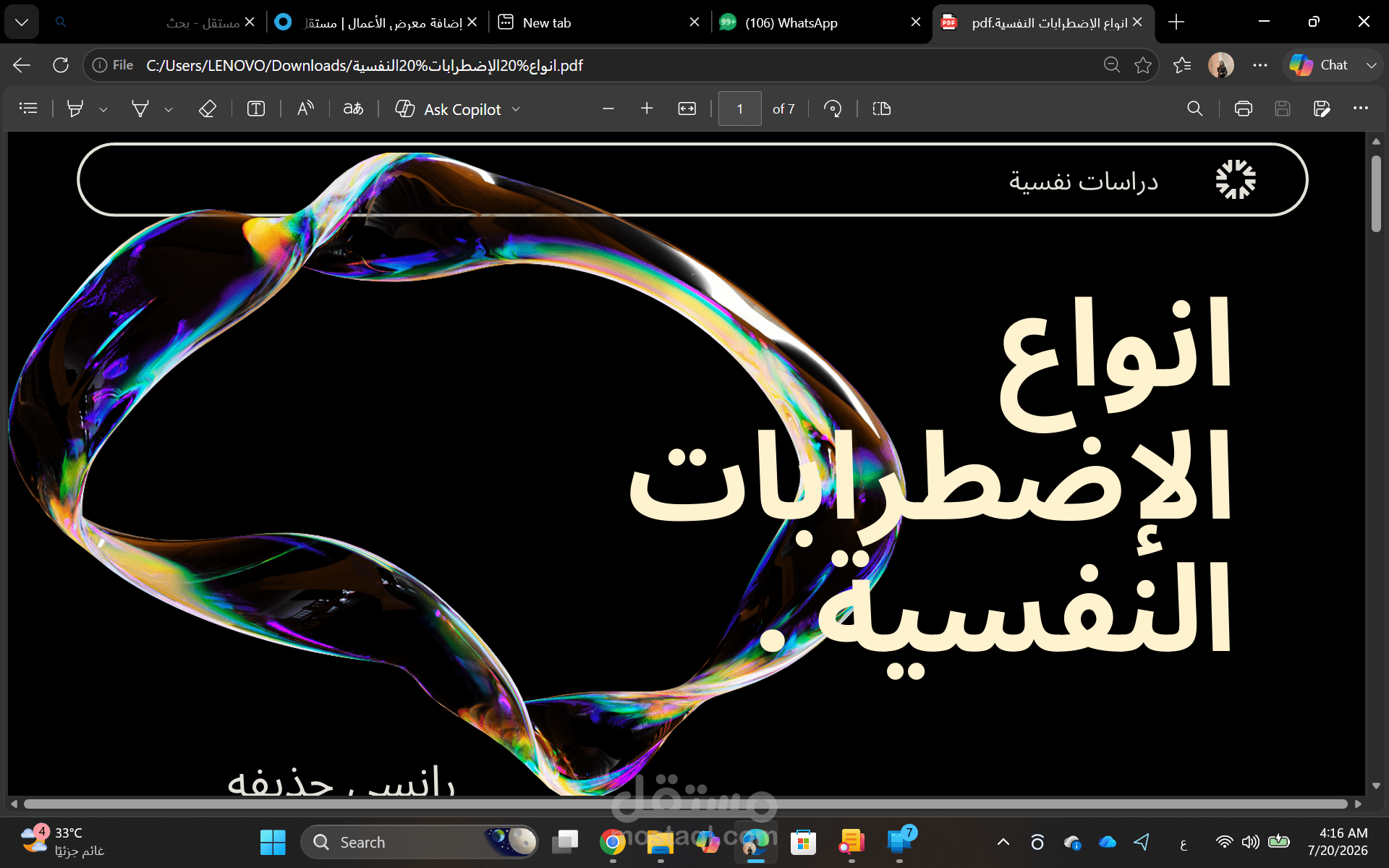This screenshot has width=1389, height=868.
Task: Close the WhatsApp tab
Action: pyautogui.click(x=916, y=22)
